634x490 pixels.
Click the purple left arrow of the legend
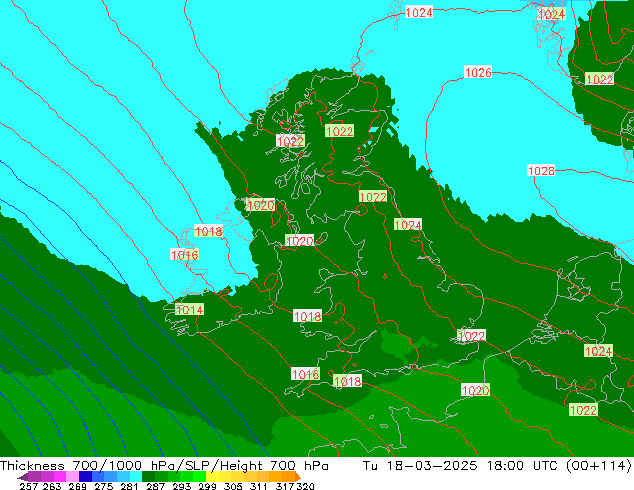click(23, 477)
